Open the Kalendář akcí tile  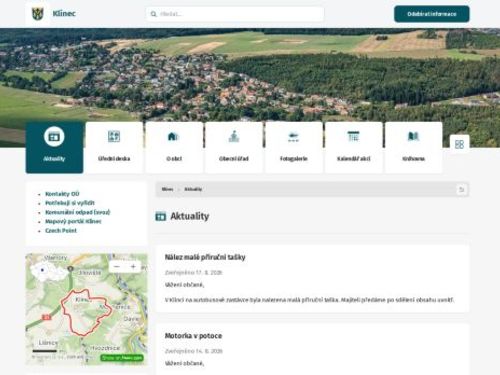(x=354, y=147)
